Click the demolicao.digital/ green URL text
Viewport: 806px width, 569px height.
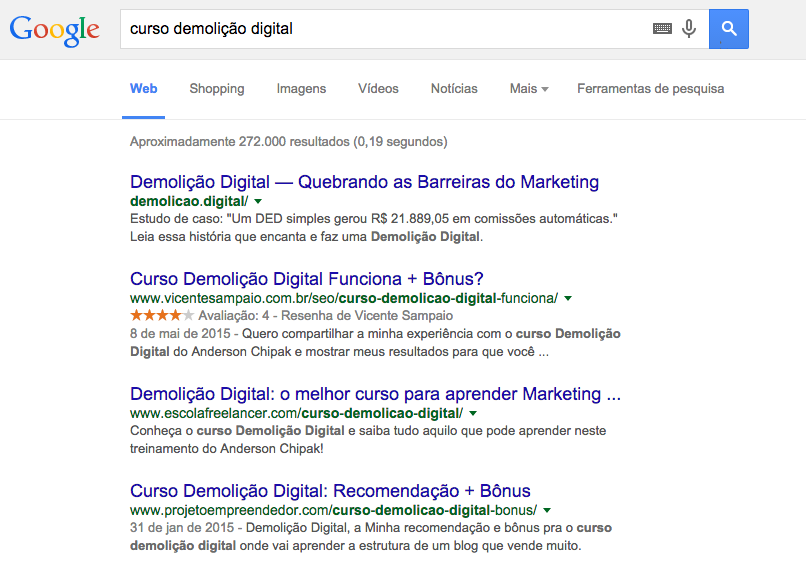click(189, 201)
